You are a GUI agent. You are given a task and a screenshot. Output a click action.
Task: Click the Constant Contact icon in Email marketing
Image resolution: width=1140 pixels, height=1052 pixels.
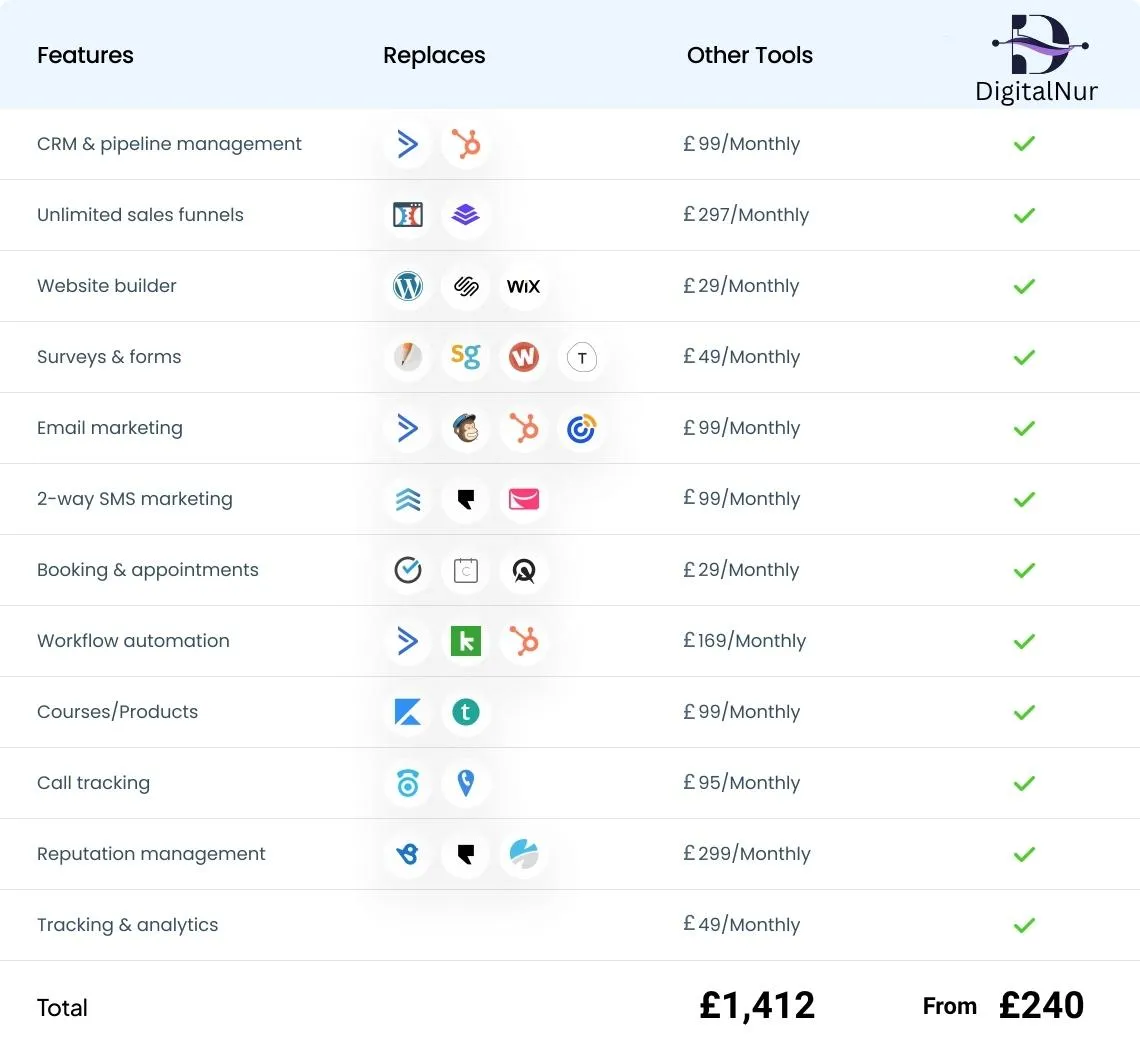[x=581, y=429]
